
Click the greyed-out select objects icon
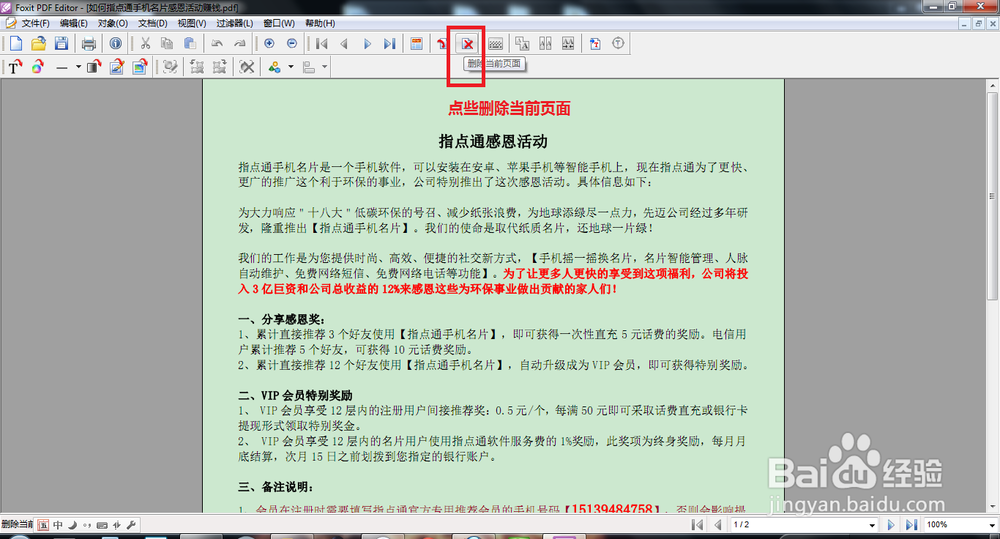170,66
